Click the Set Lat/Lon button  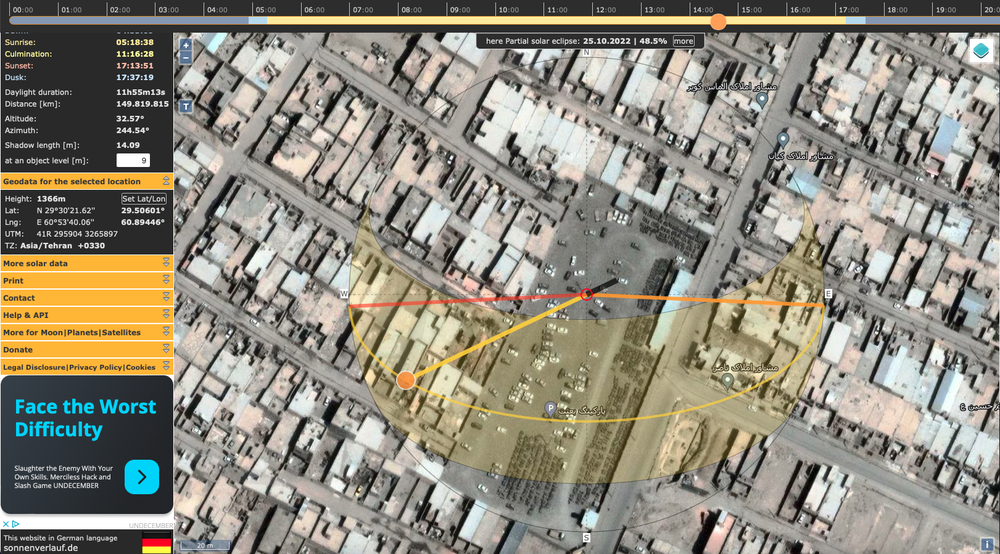pos(143,199)
